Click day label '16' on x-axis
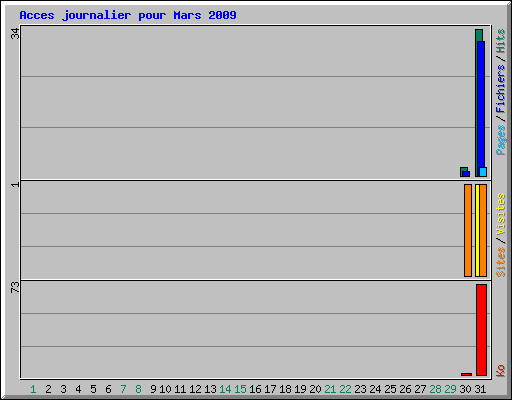 click(255, 389)
